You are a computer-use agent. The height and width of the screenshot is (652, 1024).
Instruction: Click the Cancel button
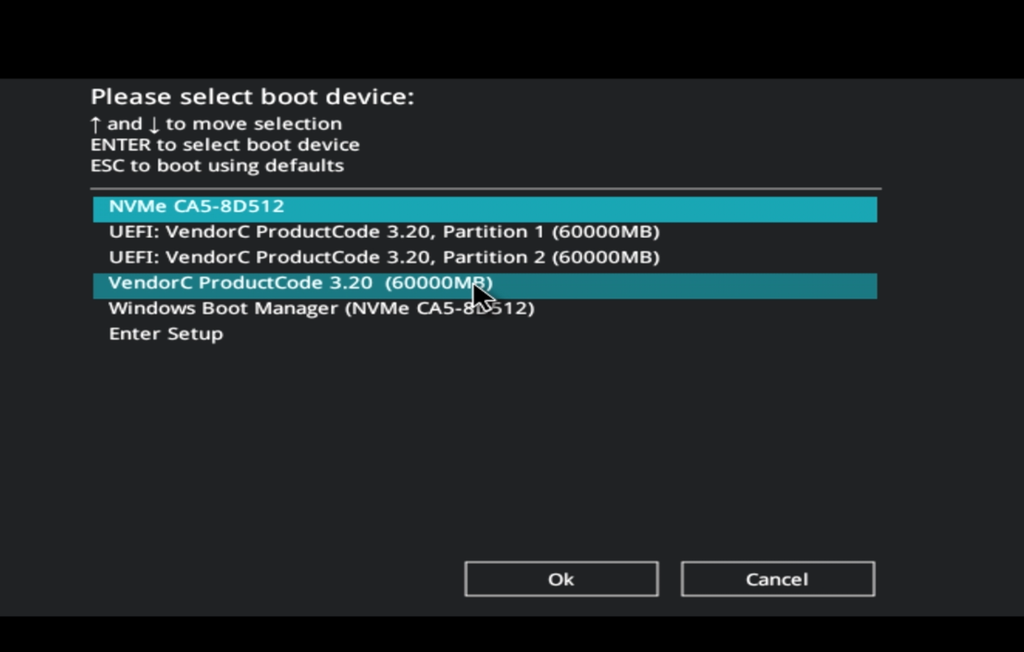point(777,579)
